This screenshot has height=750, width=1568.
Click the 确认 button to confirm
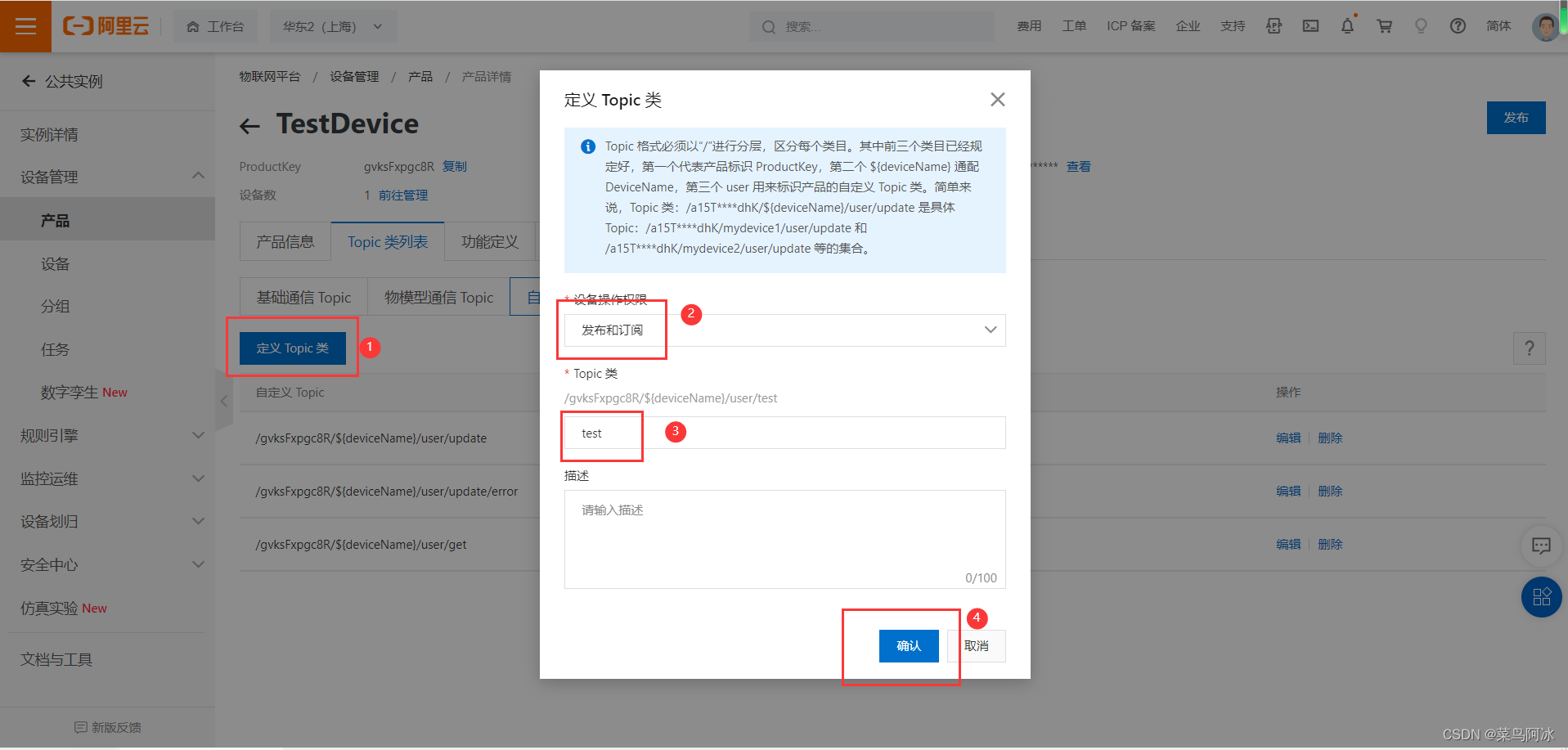pyautogui.click(x=909, y=645)
